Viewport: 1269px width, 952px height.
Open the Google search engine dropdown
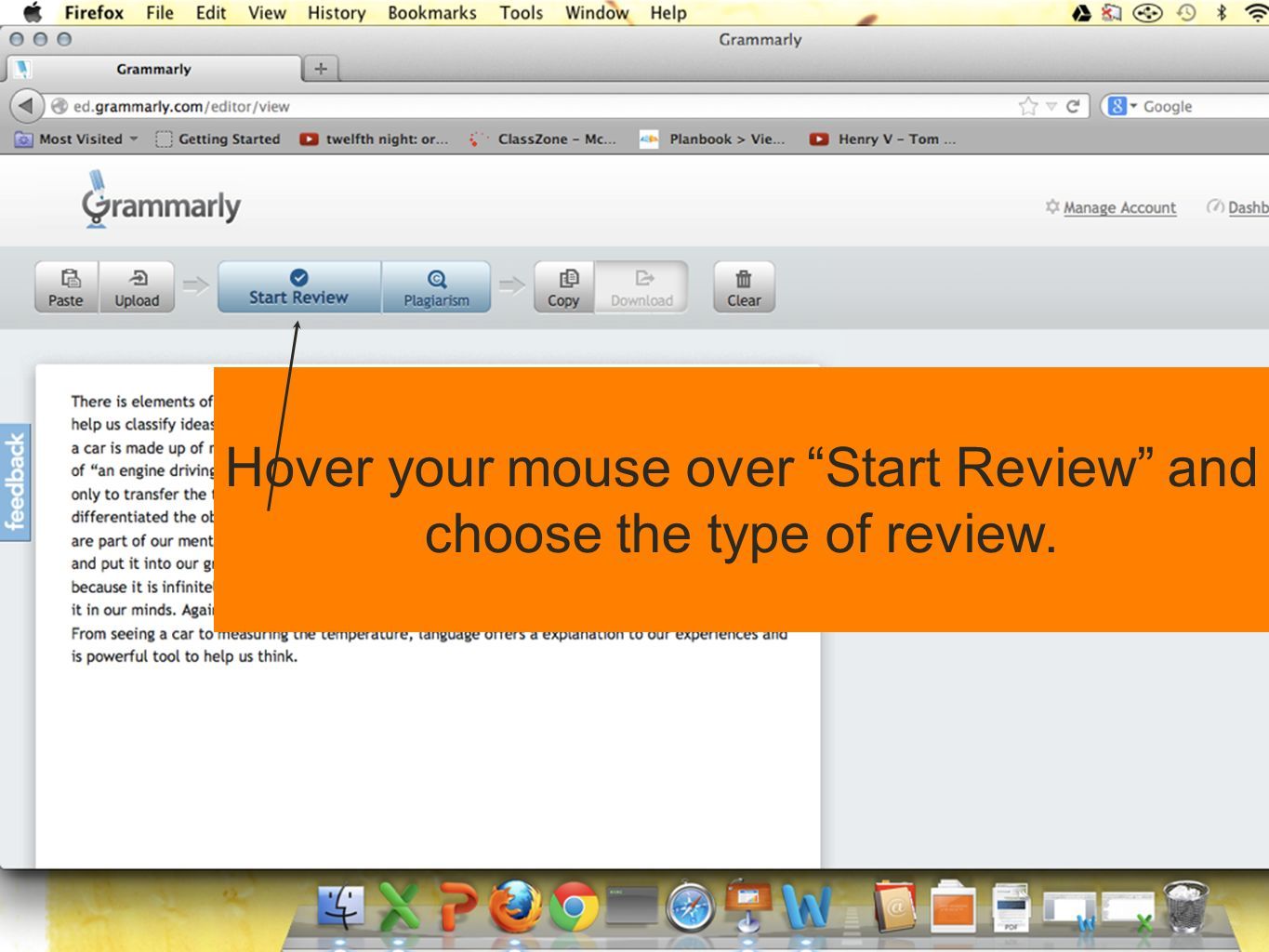[1122, 106]
